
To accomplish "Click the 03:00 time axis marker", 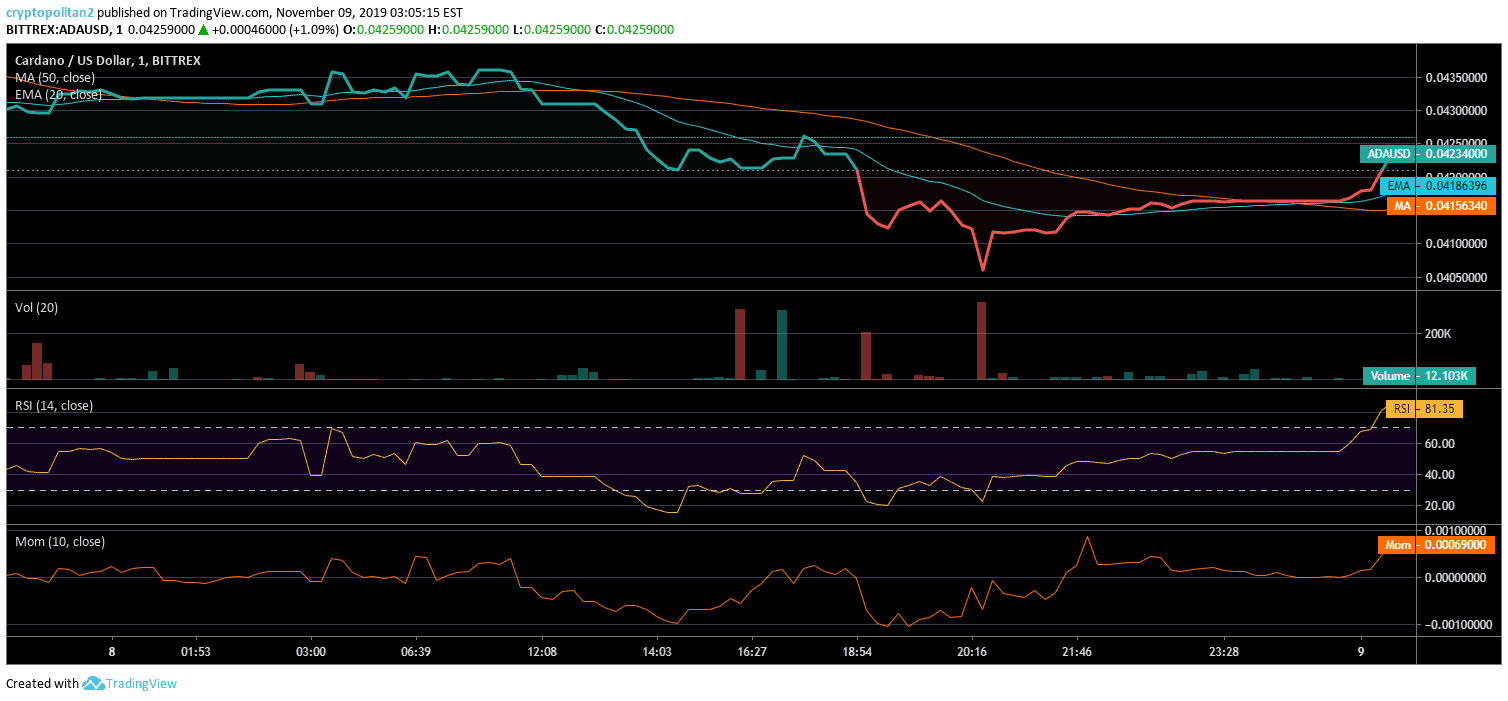I will 311,650.
